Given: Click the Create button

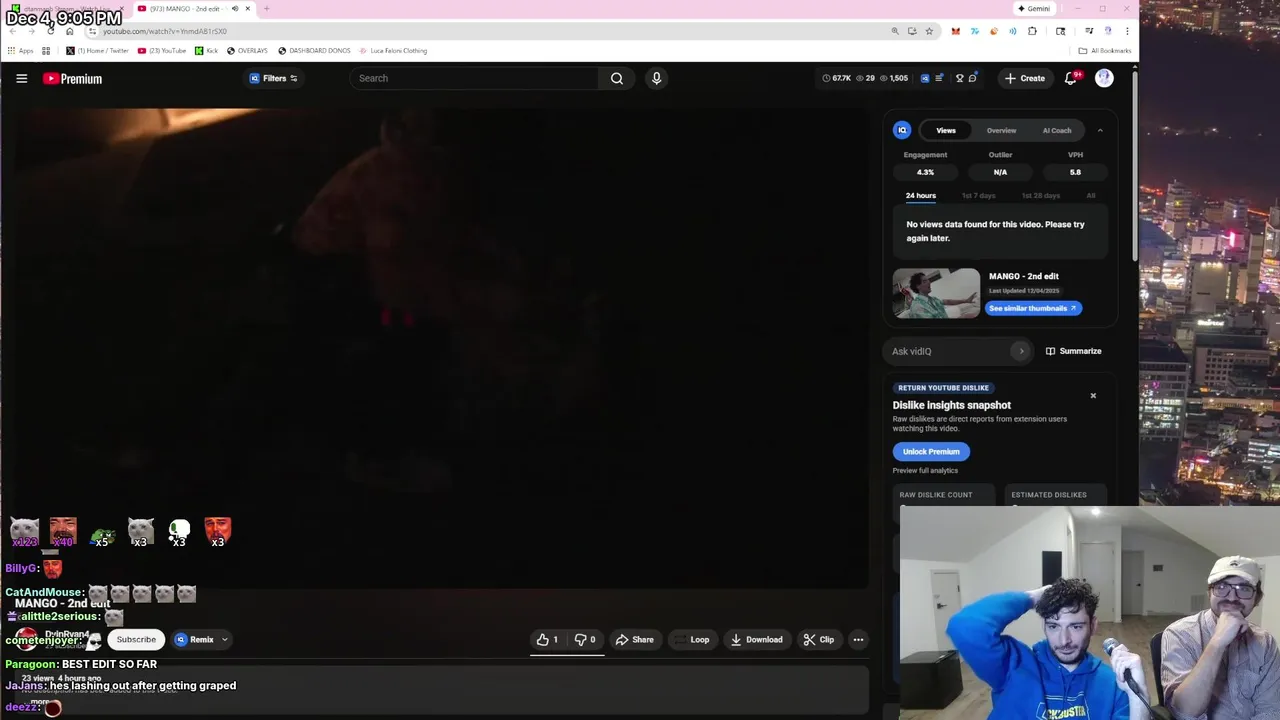Looking at the screenshot, I should click(1025, 78).
